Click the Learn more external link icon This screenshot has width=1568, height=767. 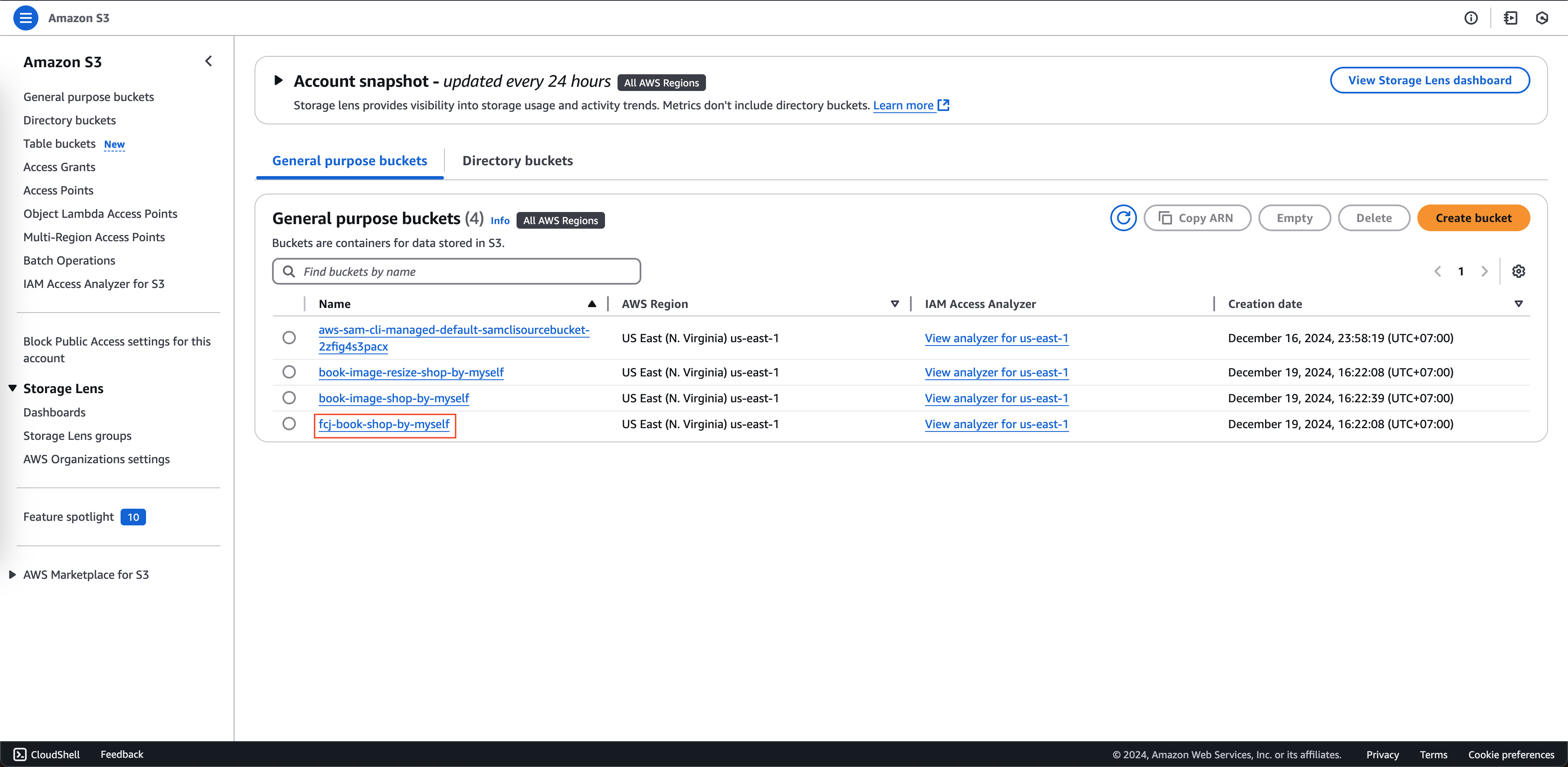[943, 105]
